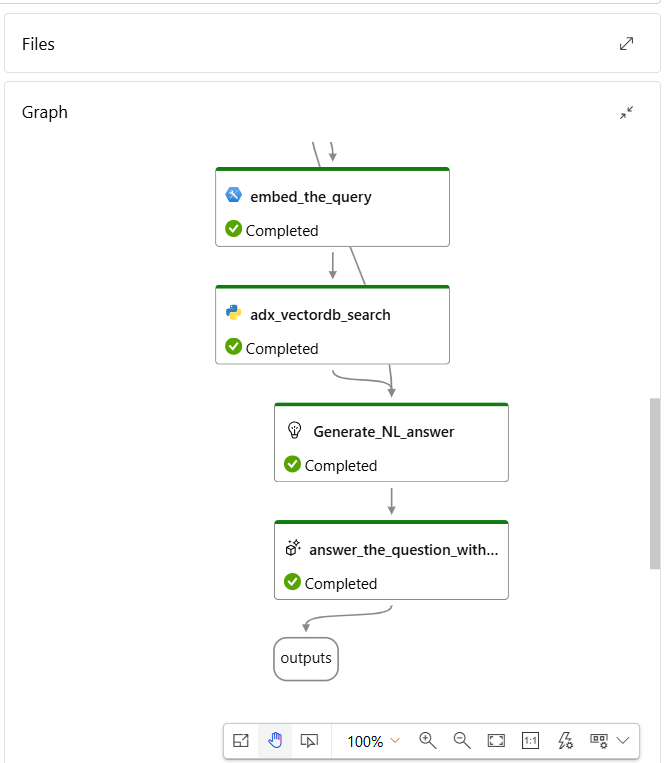Open the 100% zoom level dropdown
667x763 pixels.
tap(373, 741)
